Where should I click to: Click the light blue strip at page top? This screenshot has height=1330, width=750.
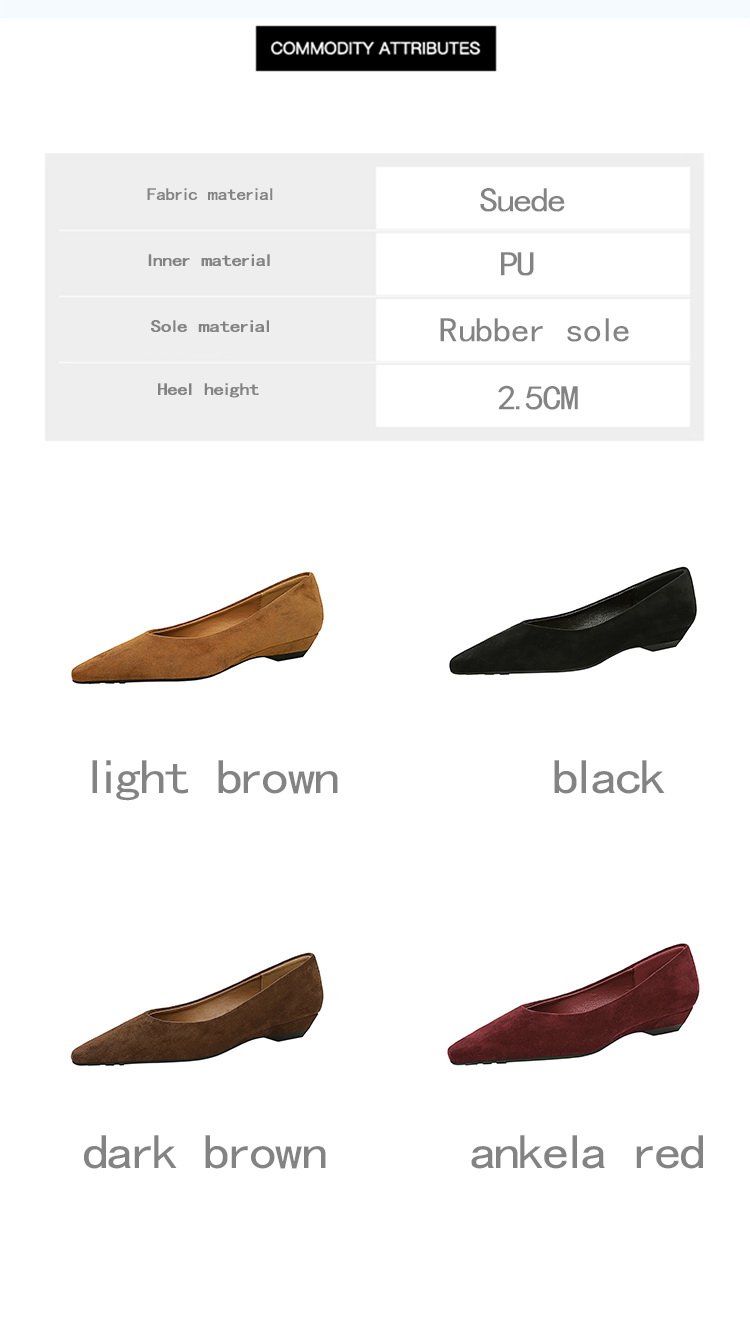point(375,8)
